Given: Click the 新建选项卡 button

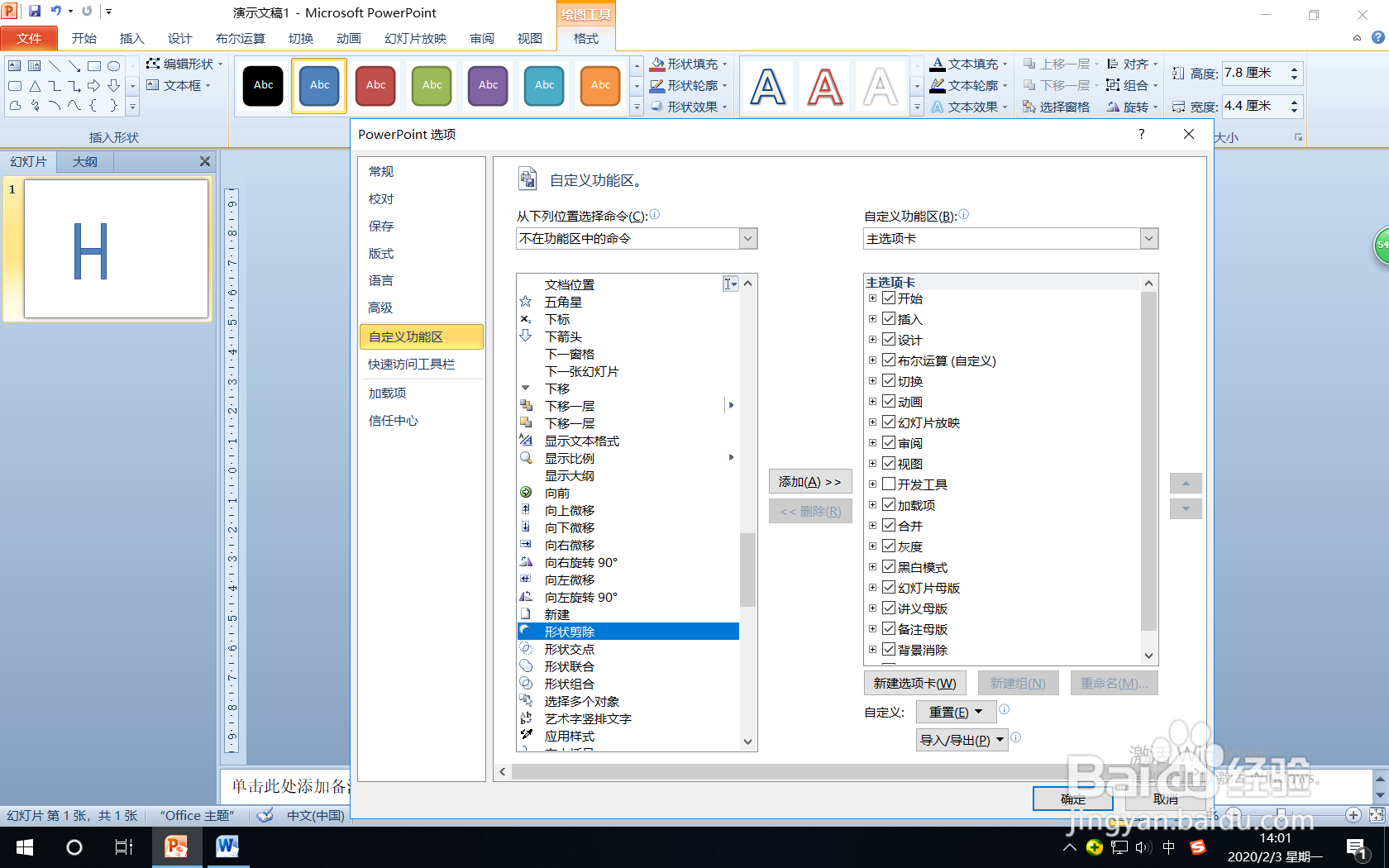Looking at the screenshot, I should click(x=914, y=683).
